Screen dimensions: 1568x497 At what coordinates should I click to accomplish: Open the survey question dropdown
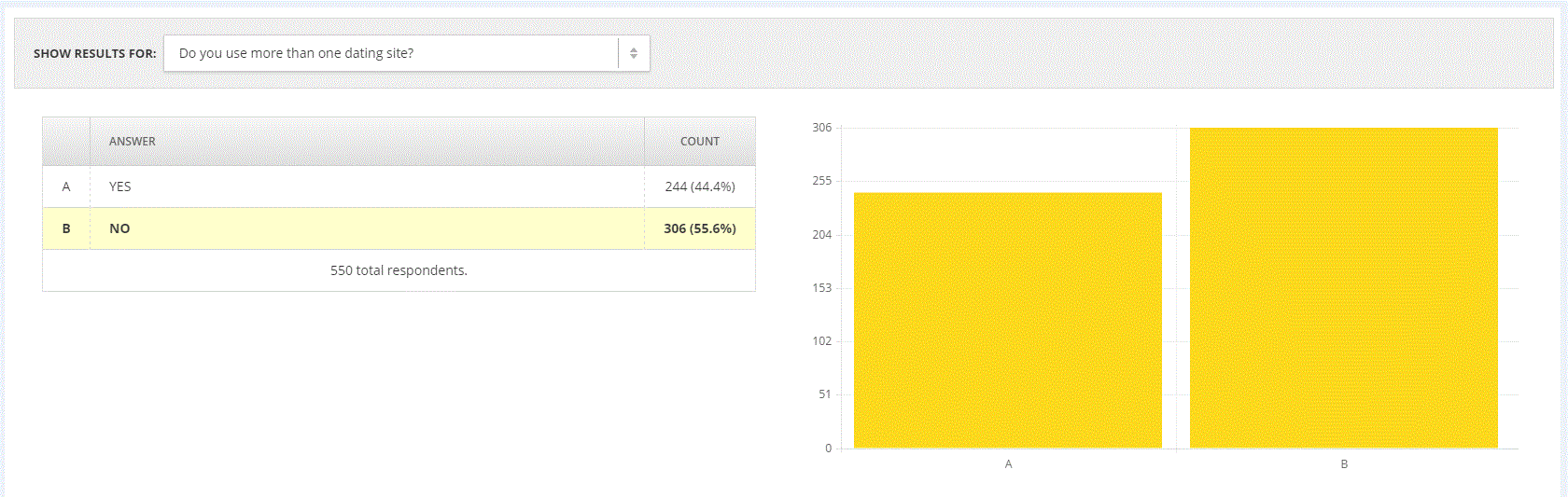406,53
